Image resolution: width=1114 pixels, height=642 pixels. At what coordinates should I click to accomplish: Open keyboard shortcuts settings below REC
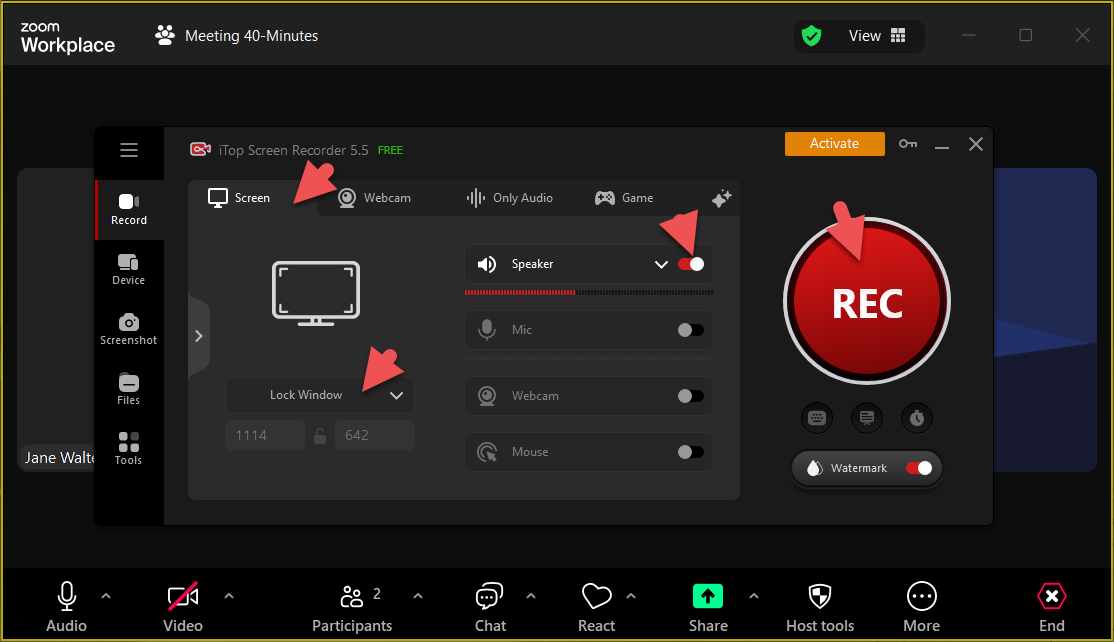pos(817,418)
